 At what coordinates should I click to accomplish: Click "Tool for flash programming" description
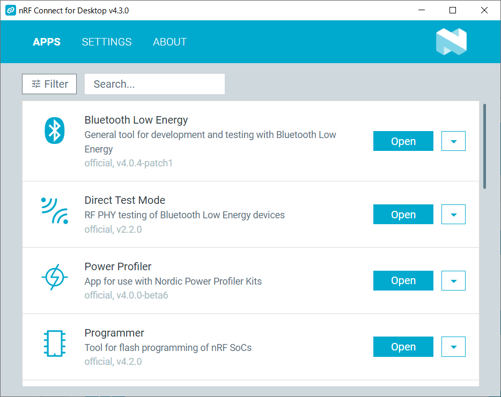pyautogui.click(x=168, y=348)
